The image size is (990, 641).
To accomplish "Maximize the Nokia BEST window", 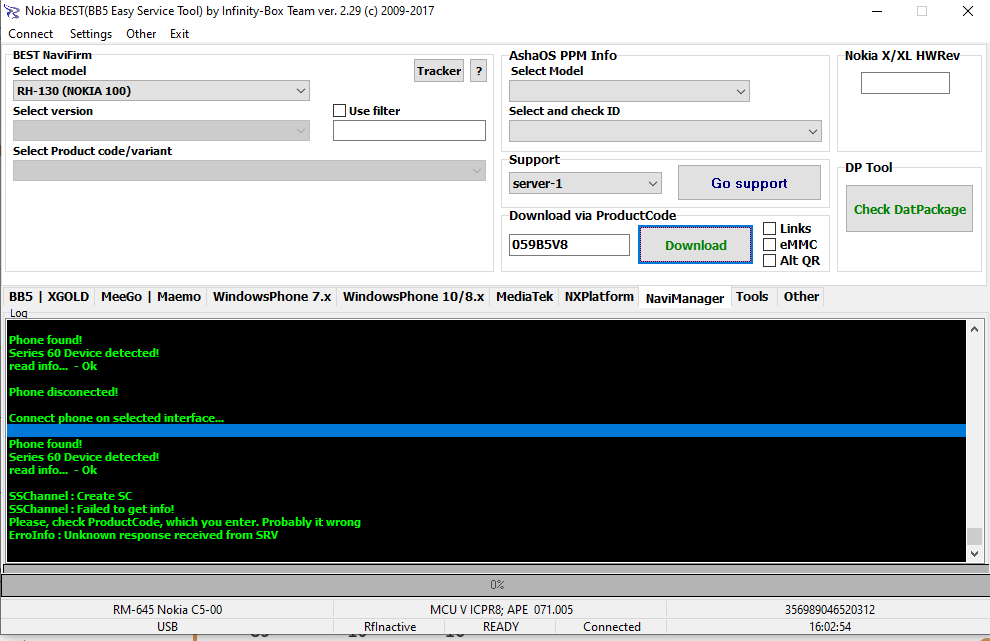I will [x=922, y=11].
